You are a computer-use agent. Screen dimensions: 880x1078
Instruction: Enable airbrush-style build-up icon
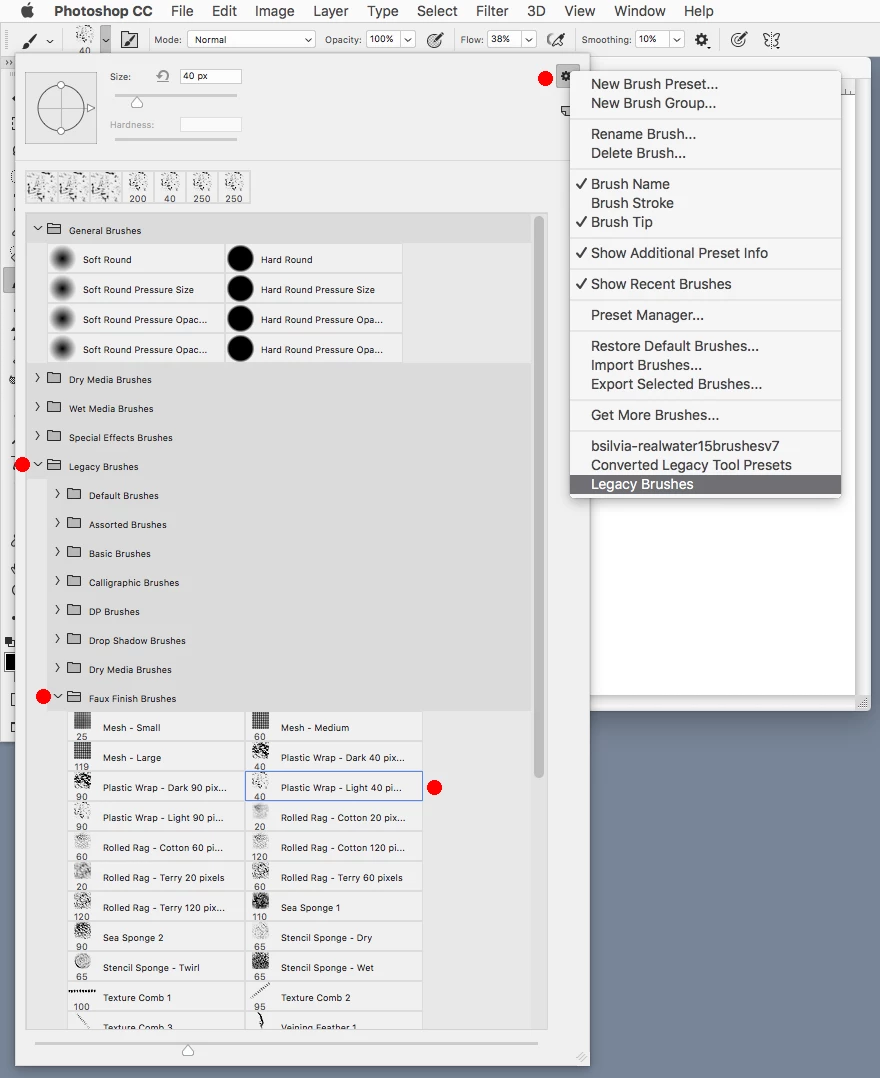(556, 40)
